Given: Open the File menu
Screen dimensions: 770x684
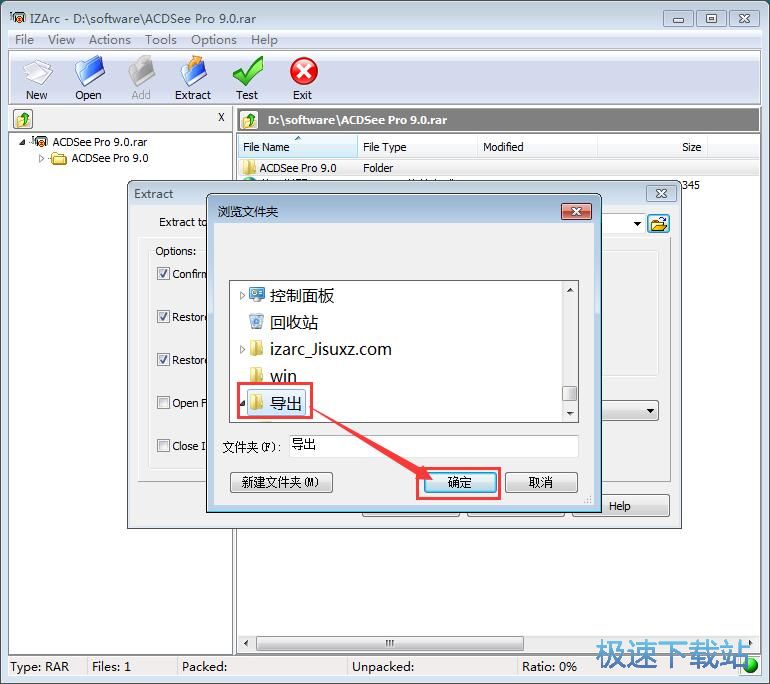Looking at the screenshot, I should 24,40.
